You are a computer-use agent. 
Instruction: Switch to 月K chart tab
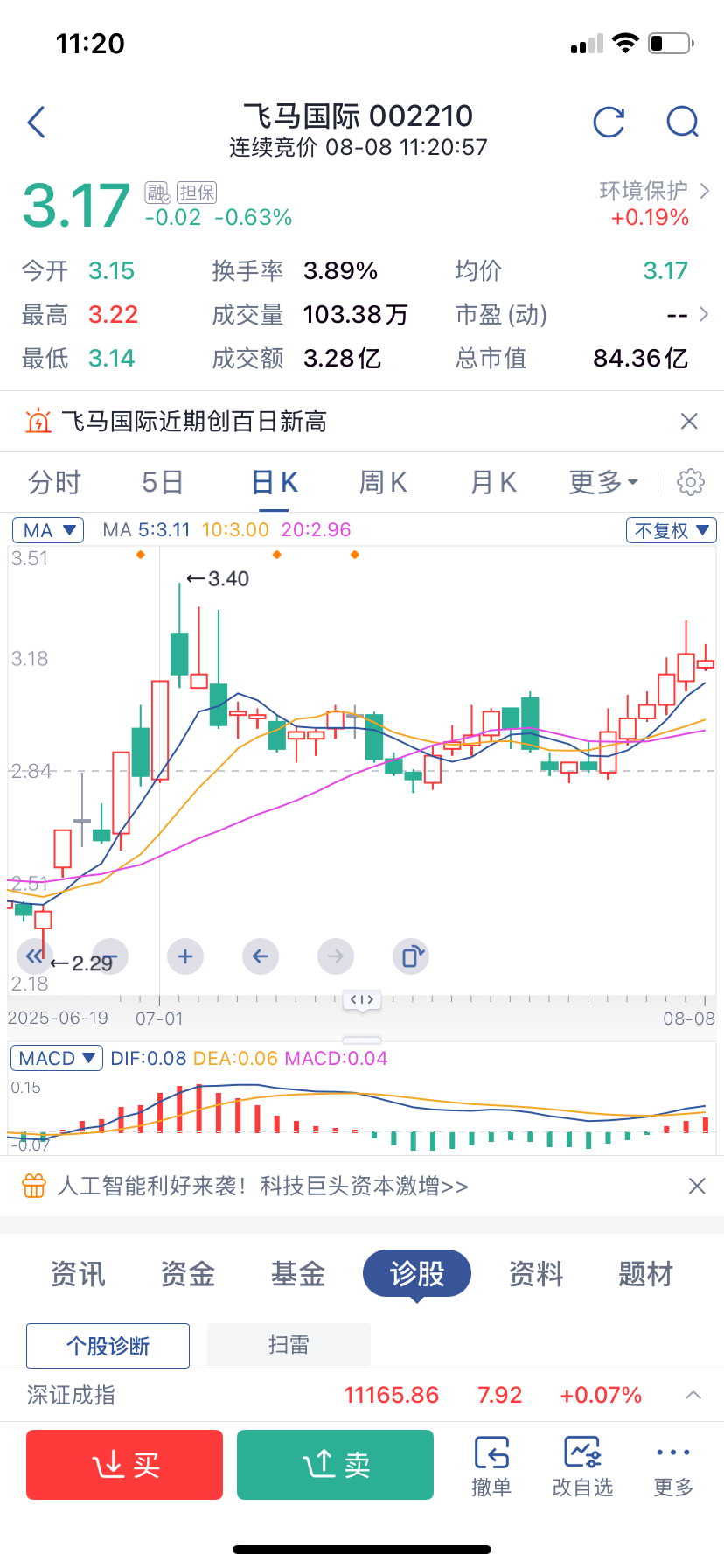(x=493, y=482)
